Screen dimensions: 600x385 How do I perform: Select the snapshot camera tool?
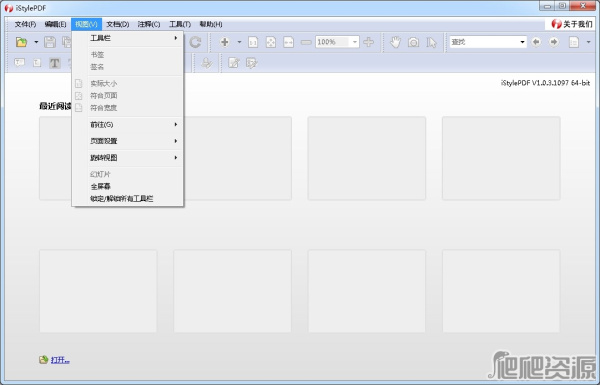[413, 42]
